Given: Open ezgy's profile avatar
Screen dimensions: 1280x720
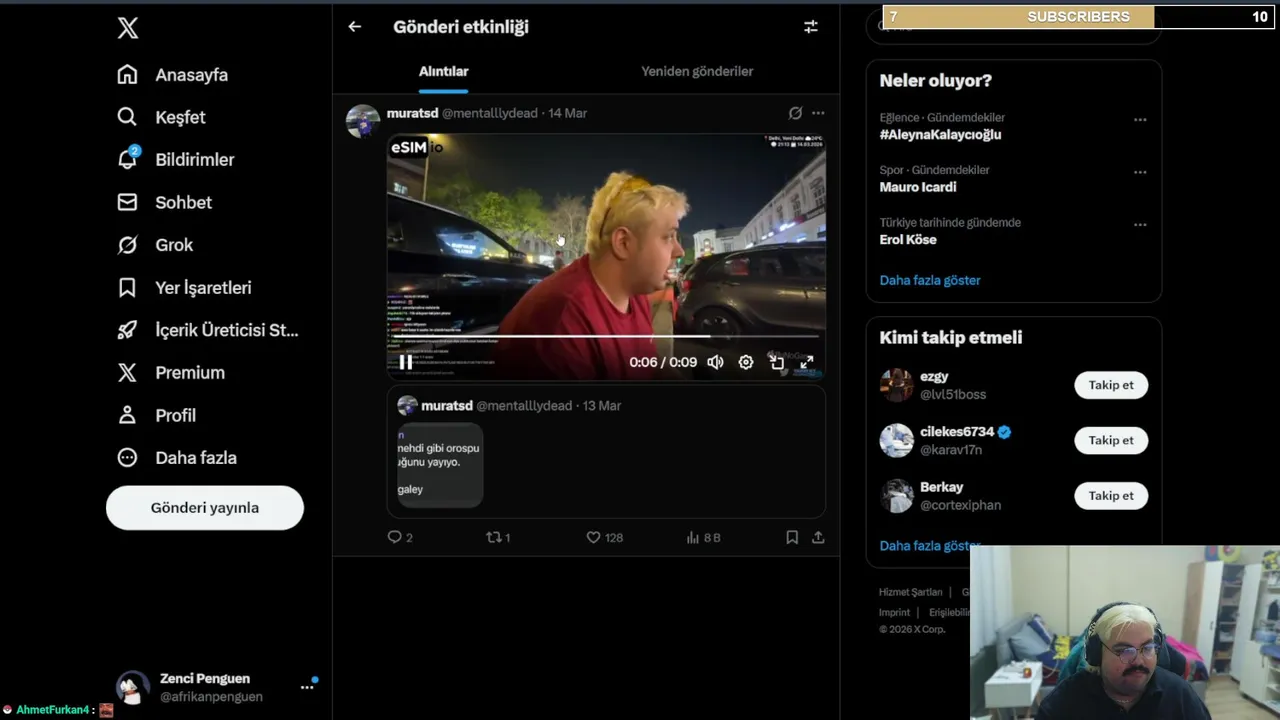Looking at the screenshot, I should coord(896,385).
